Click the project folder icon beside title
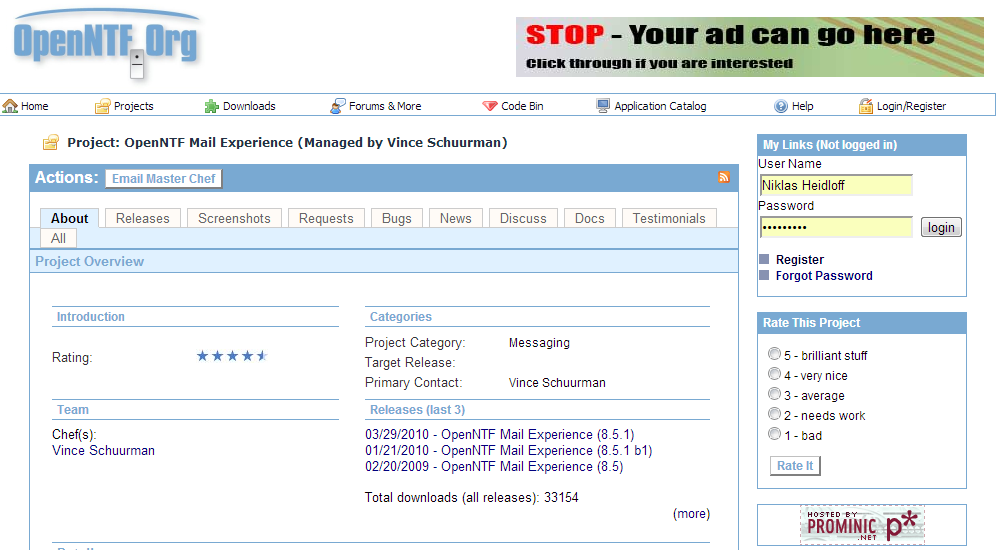This screenshot has width=1002, height=550. coord(51,142)
